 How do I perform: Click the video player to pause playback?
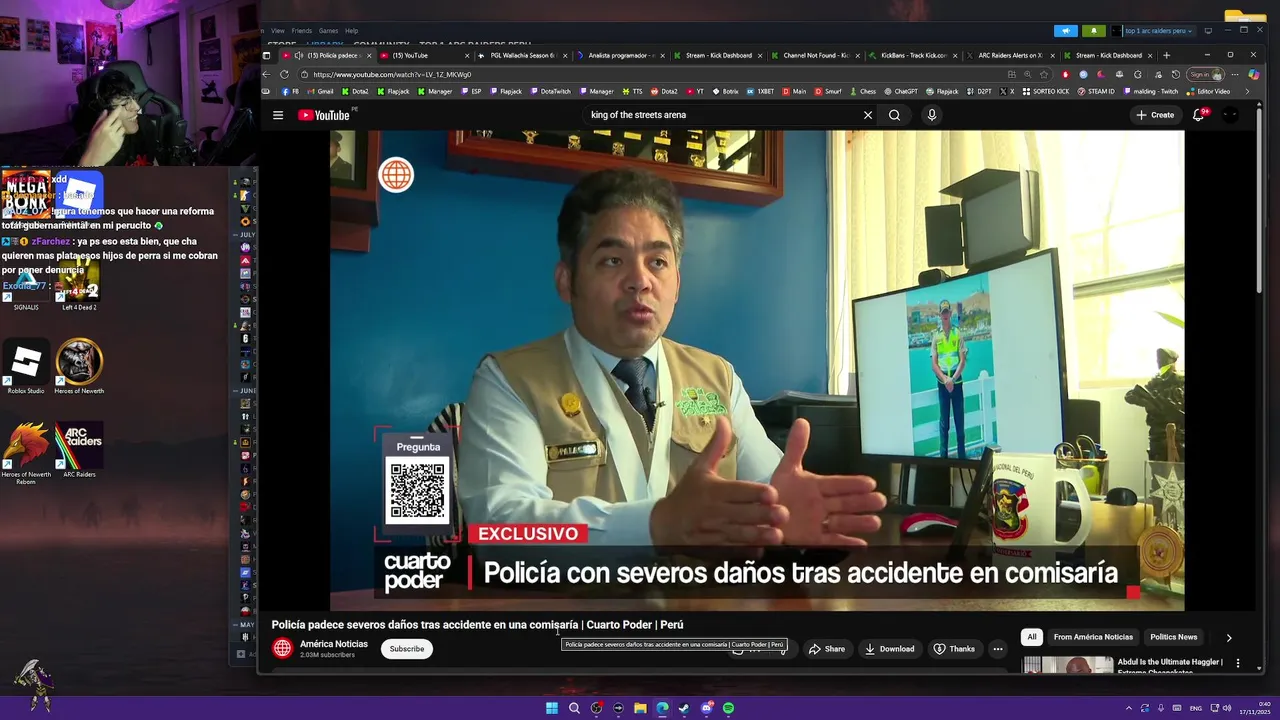[757, 370]
